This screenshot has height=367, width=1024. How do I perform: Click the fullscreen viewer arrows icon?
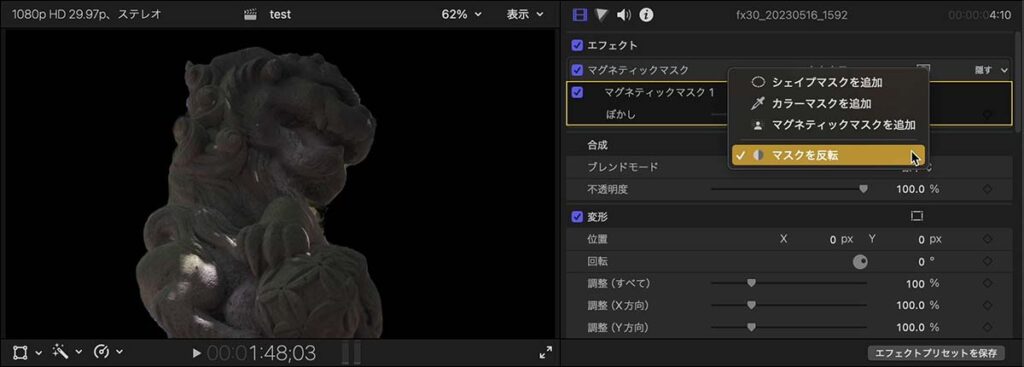(545, 353)
